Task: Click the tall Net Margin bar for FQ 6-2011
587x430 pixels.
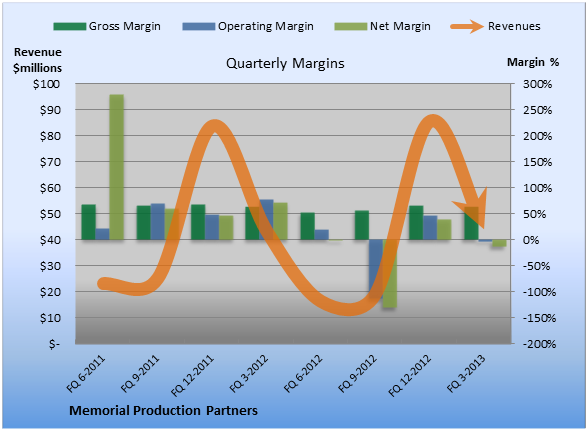Action: pyautogui.click(x=116, y=167)
